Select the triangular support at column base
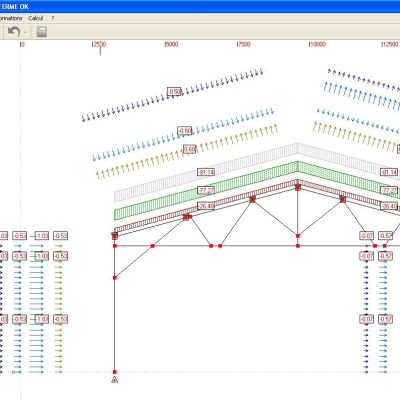Image resolution: width=400 pixels, height=400 pixels. coord(114,379)
